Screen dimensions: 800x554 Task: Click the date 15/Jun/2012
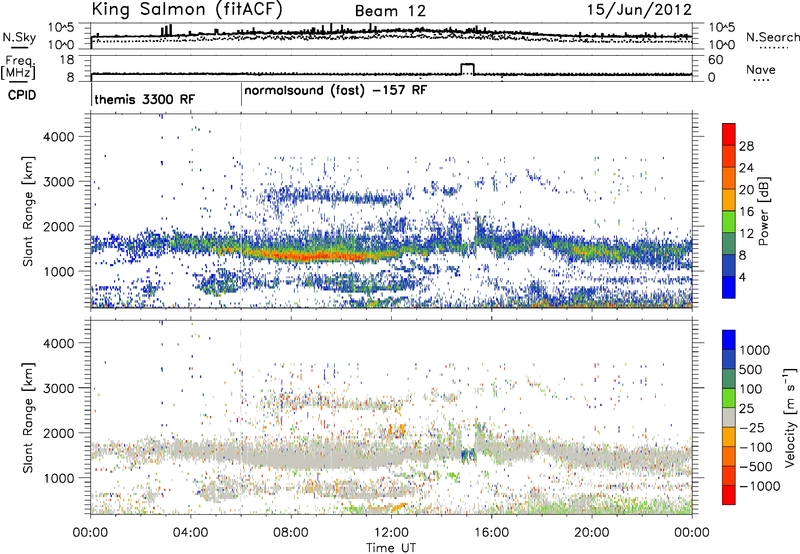639,10
